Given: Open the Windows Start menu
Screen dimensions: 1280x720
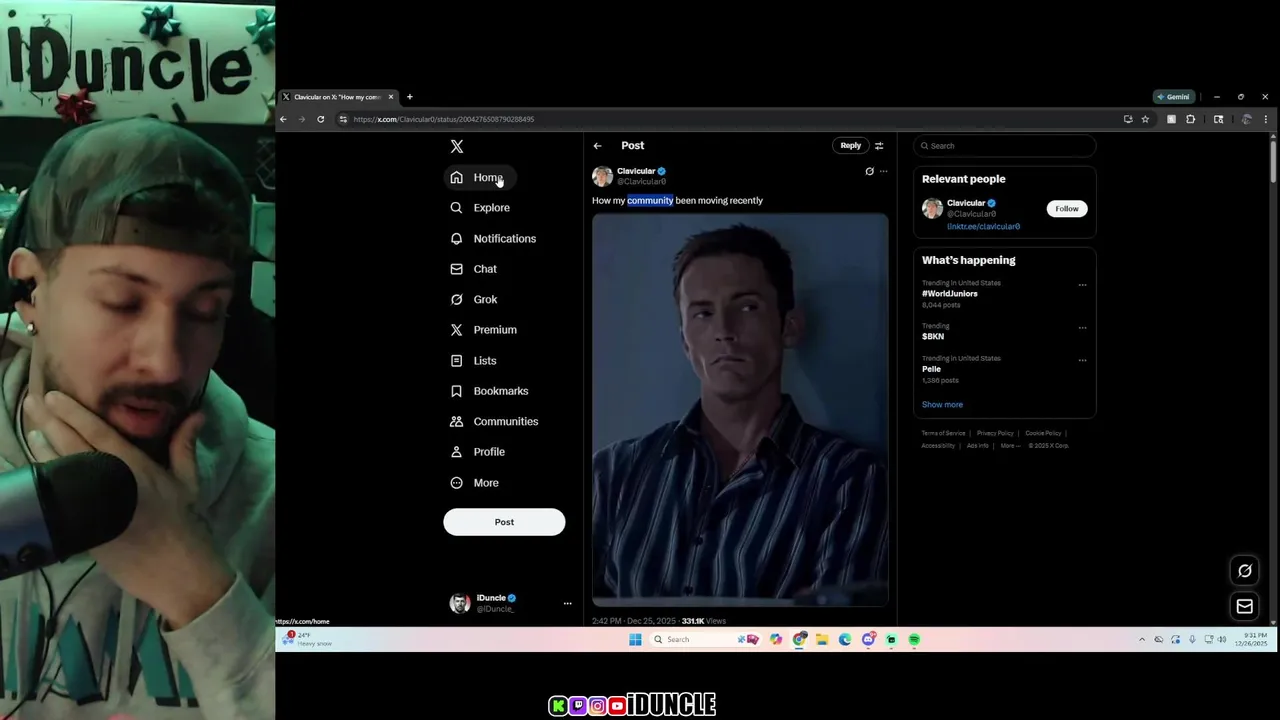Looking at the screenshot, I should coord(635,640).
